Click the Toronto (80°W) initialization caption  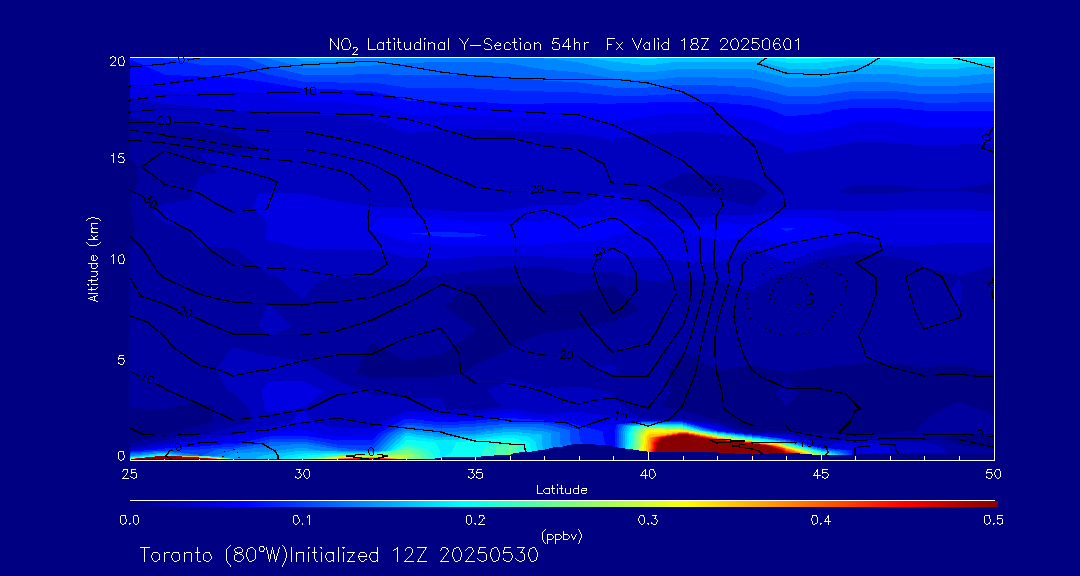(339, 555)
